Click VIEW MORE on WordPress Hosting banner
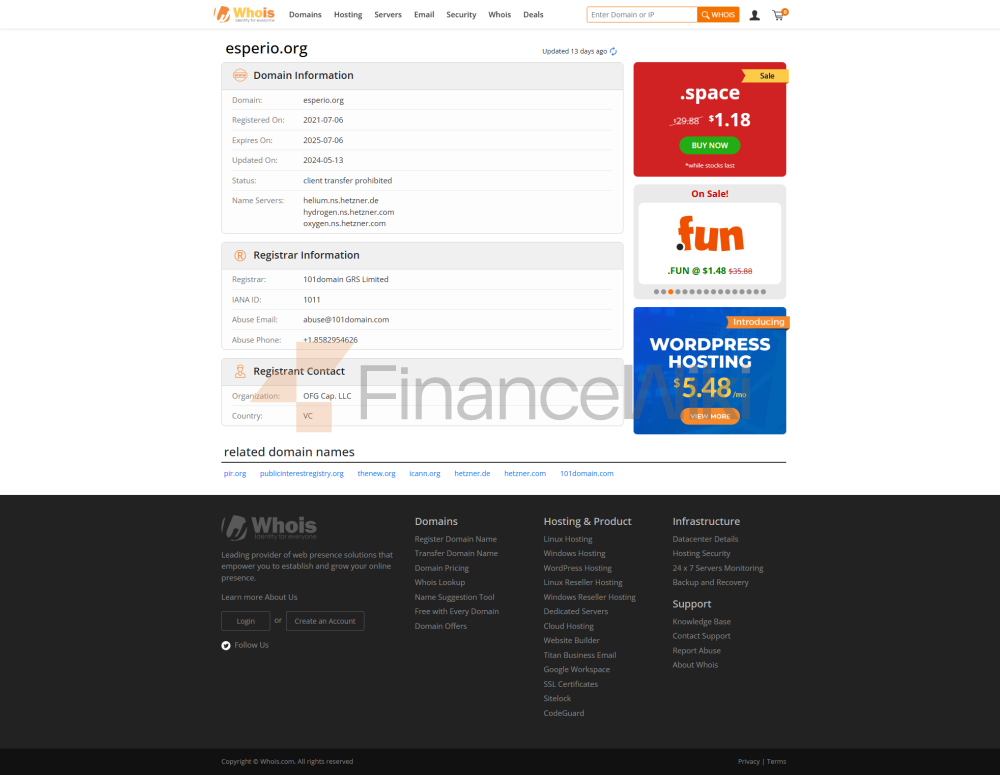The height and width of the screenshot is (775, 1000). [710, 417]
